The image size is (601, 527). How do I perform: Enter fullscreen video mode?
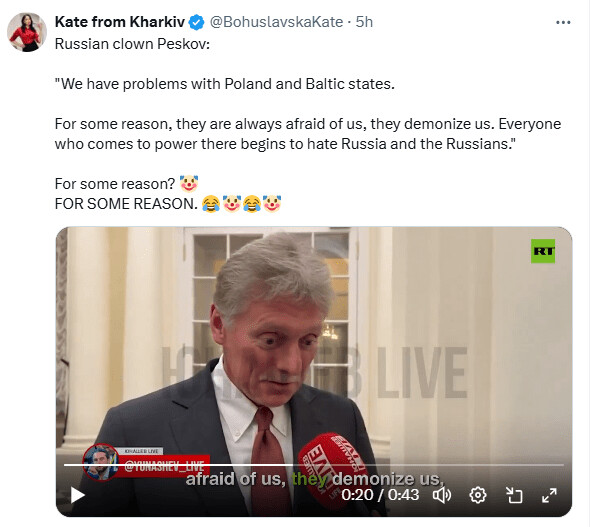tap(549, 494)
